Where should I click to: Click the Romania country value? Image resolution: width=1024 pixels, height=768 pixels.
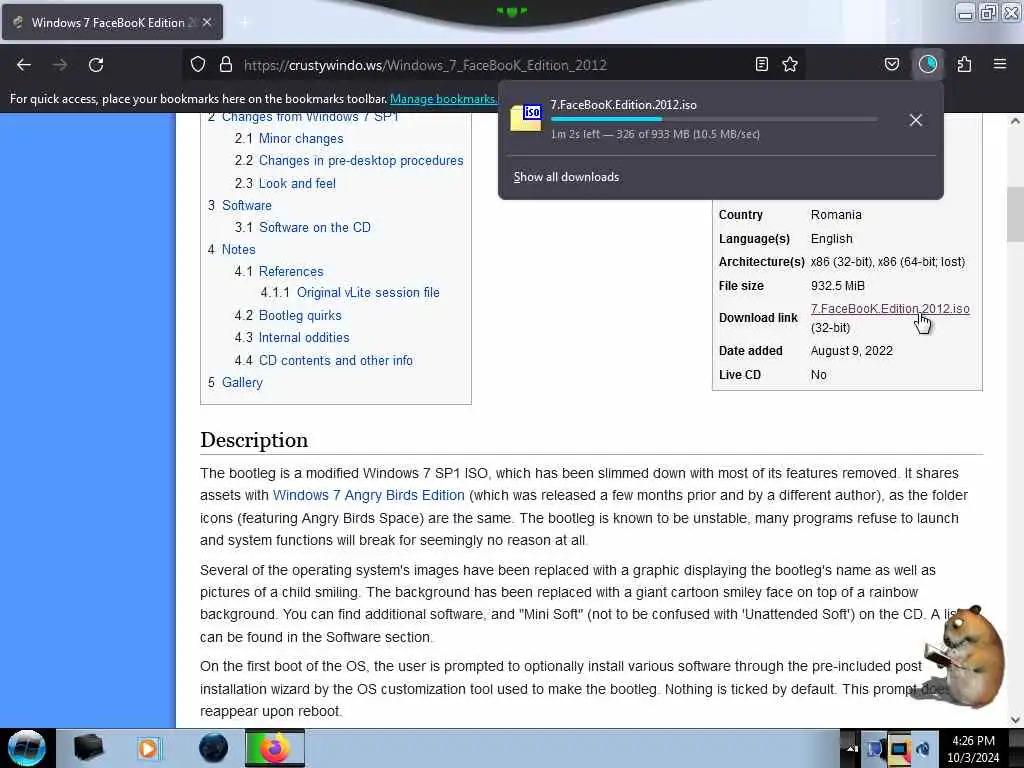[x=836, y=215]
